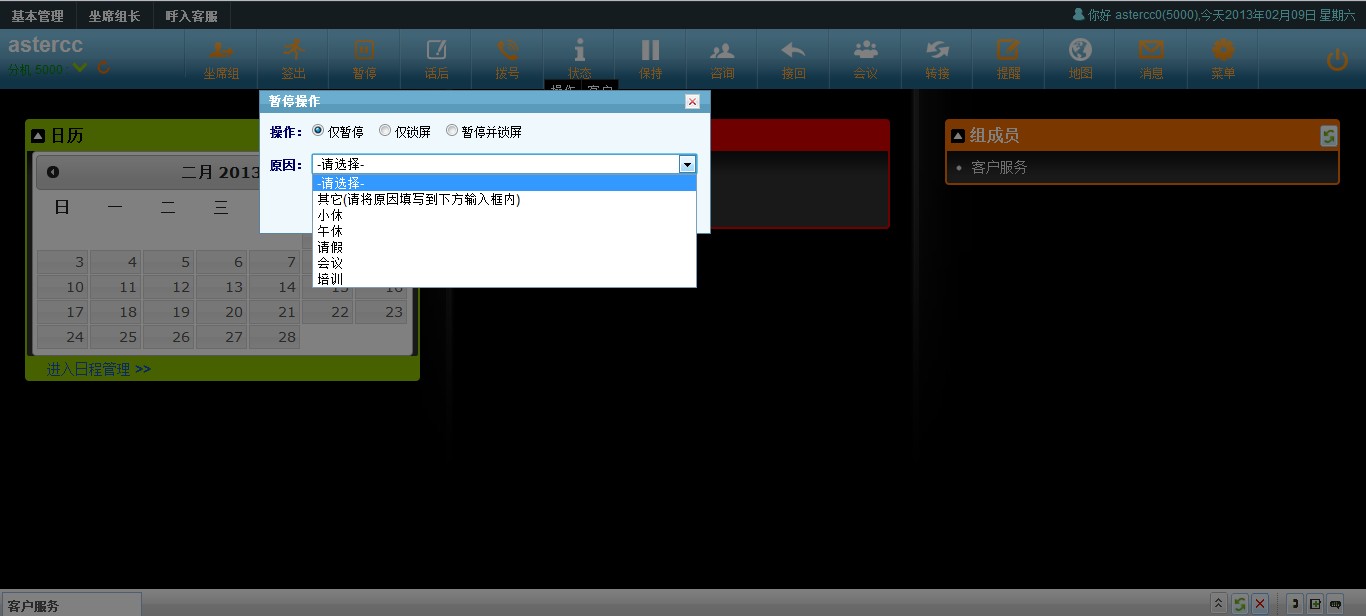Choose 培训 from the reason list
The height and width of the screenshot is (616, 1366).
(330, 279)
